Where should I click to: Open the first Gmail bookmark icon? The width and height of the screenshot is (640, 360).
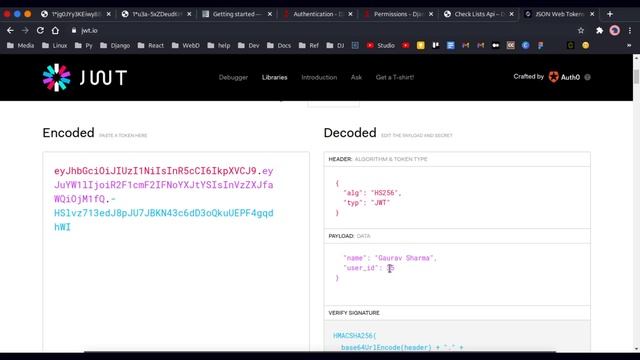tap(466, 45)
